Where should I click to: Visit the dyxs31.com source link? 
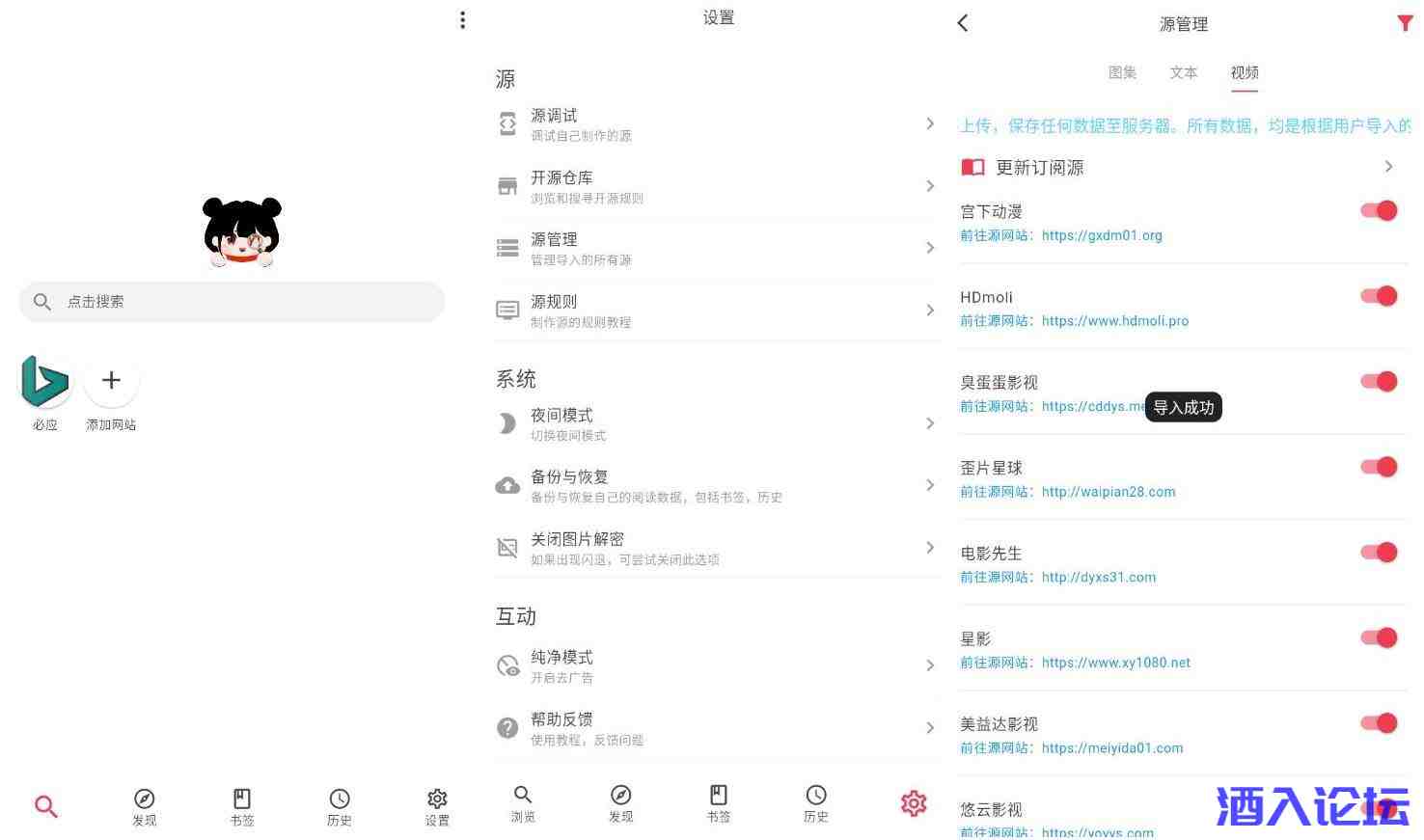tap(1099, 578)
